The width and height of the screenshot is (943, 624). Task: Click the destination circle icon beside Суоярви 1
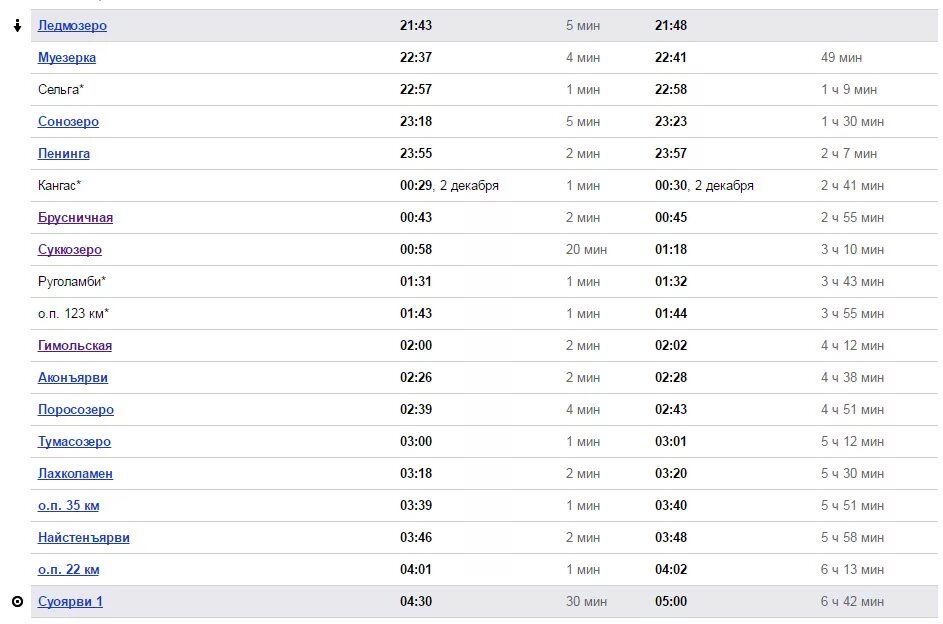coord(17,601)
